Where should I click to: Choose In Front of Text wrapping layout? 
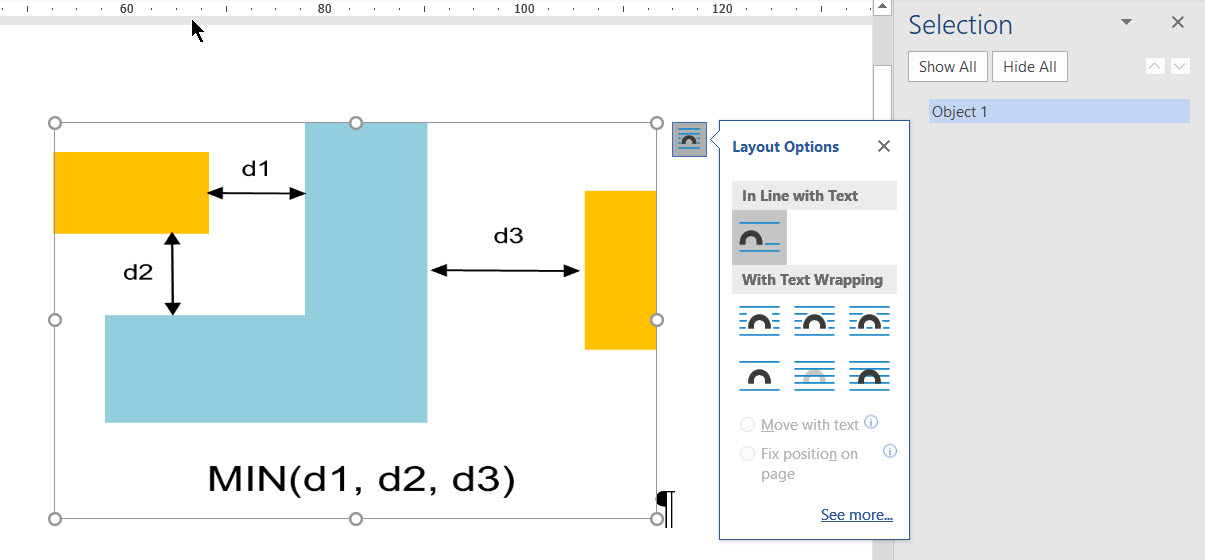pos(869,376)
